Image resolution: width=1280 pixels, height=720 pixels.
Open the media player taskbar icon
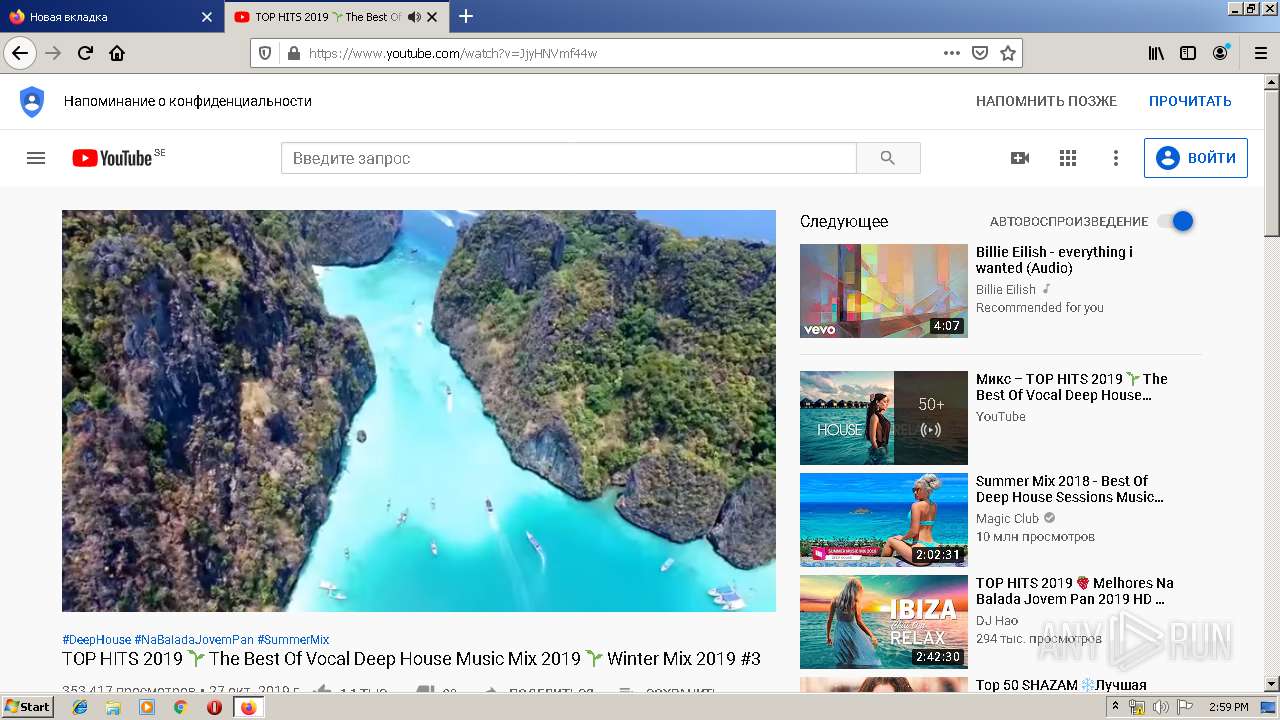147,707
